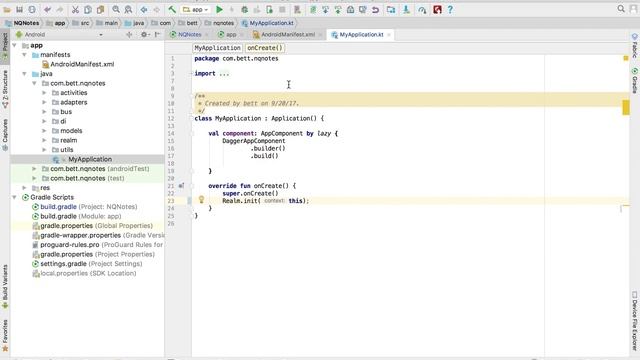Click the red square arrow toolbar icon

(437, 9)
